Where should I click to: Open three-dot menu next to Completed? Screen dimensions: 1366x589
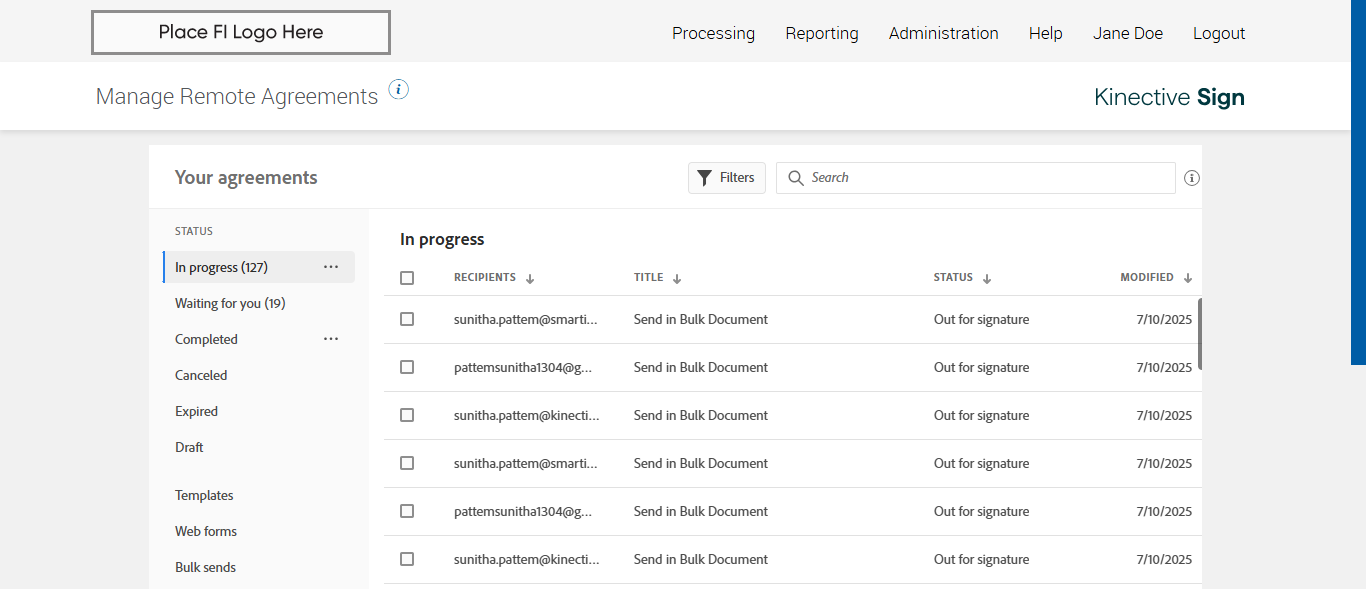coord(331,339)
